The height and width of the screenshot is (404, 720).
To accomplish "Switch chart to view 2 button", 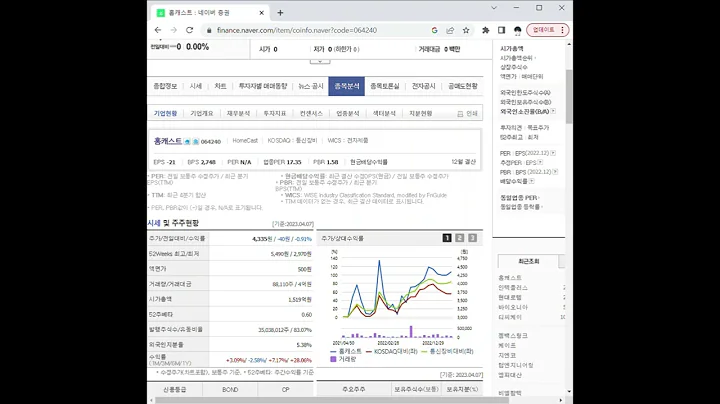I will pyautogui.click(x=460, y=238).
